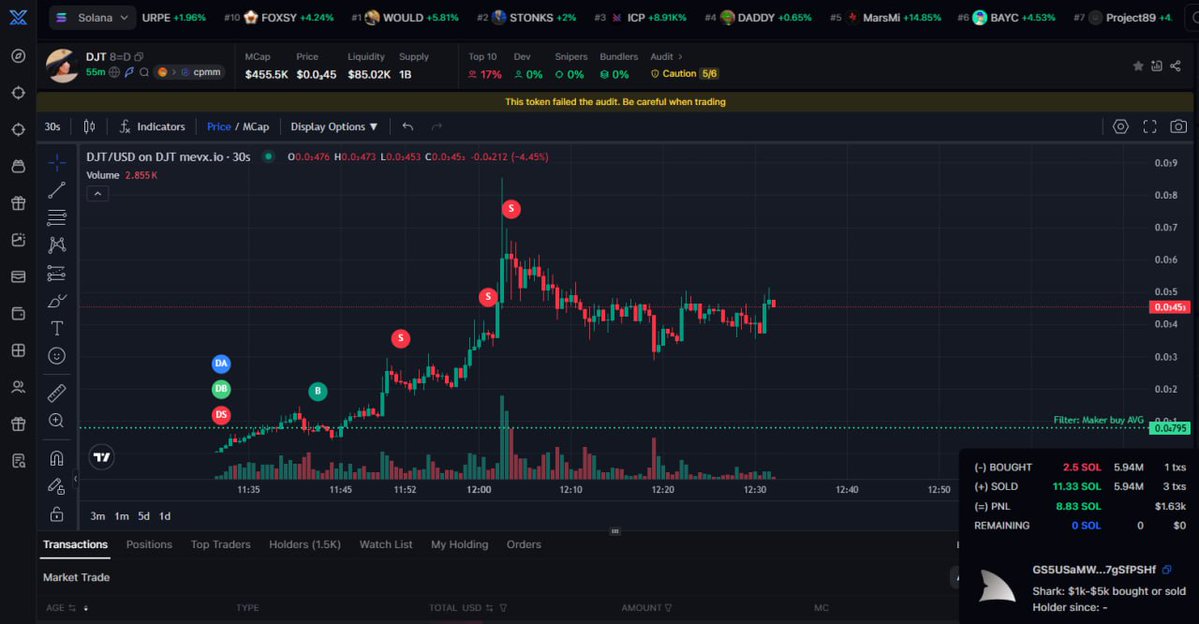Image resolution: width=1199 pixels, height=624 pixels.
Task: Open the Orders tab
Action: [x=524, y=544]
